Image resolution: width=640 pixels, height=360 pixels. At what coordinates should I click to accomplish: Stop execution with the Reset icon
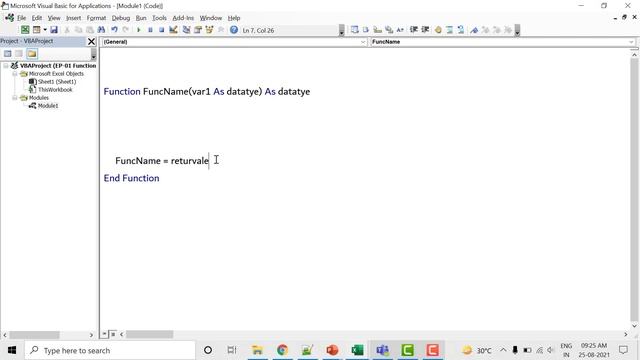(x=162, y=30)
